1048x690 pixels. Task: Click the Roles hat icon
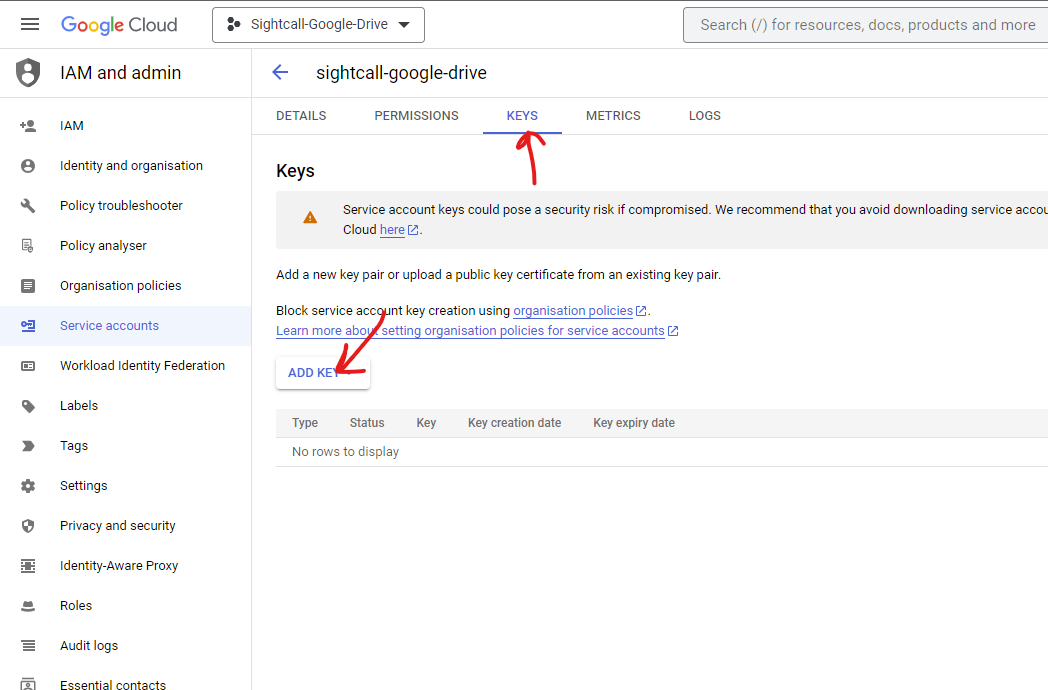click(28, 606)
